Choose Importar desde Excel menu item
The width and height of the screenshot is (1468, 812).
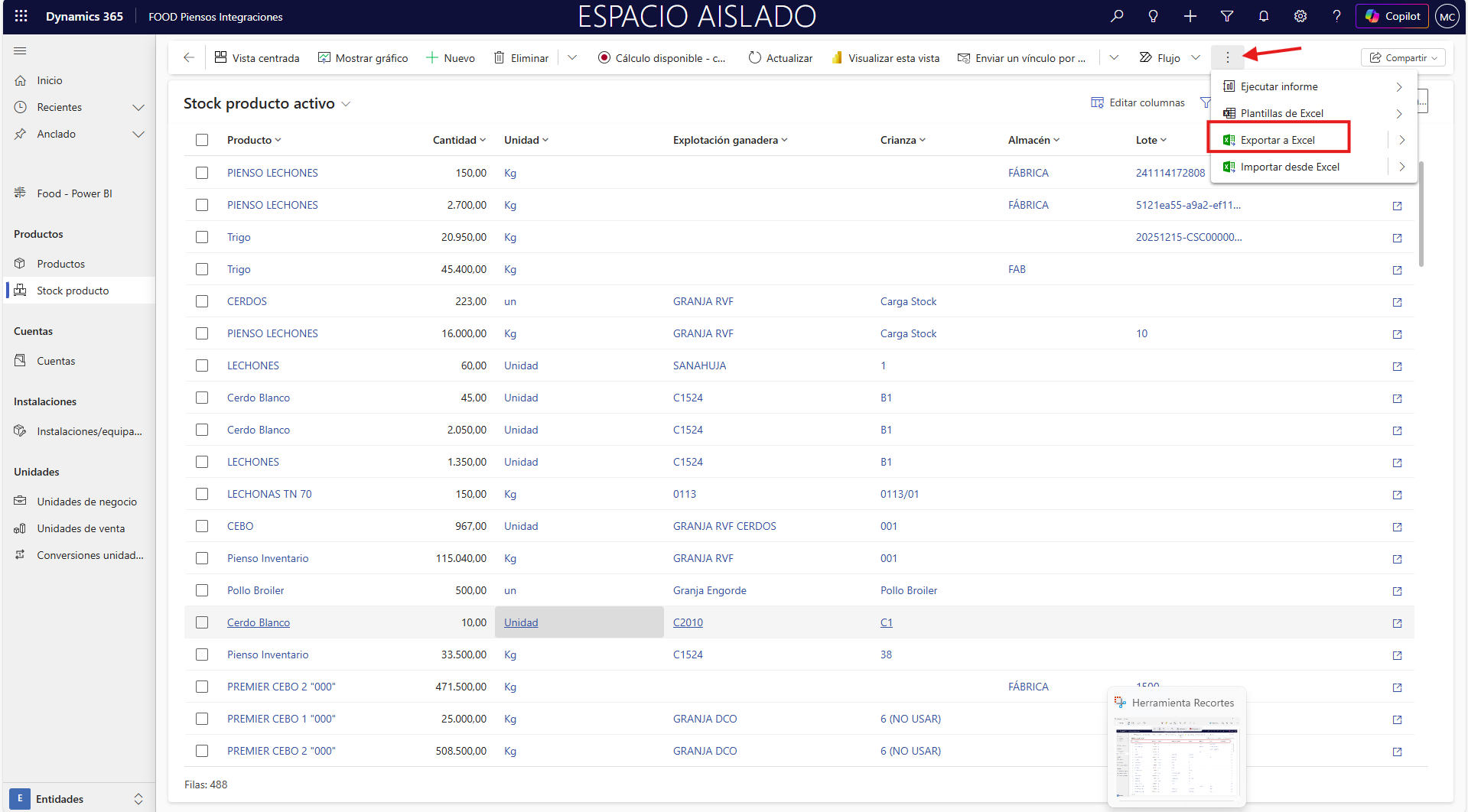[x=1290, y=167]
